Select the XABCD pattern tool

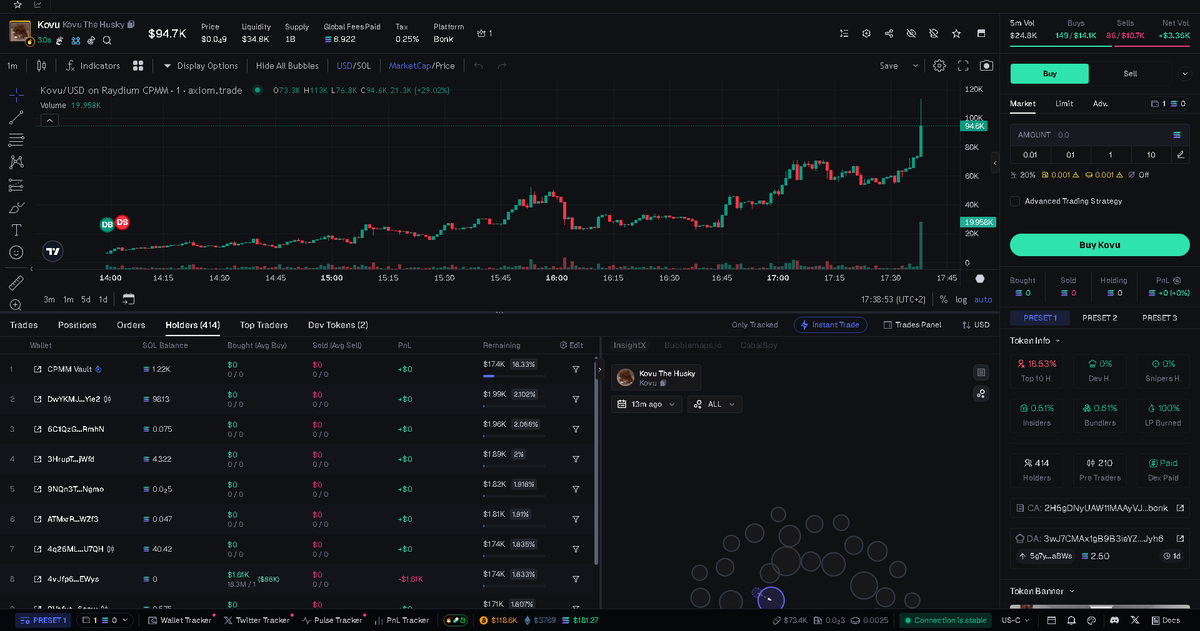[16, 162]
